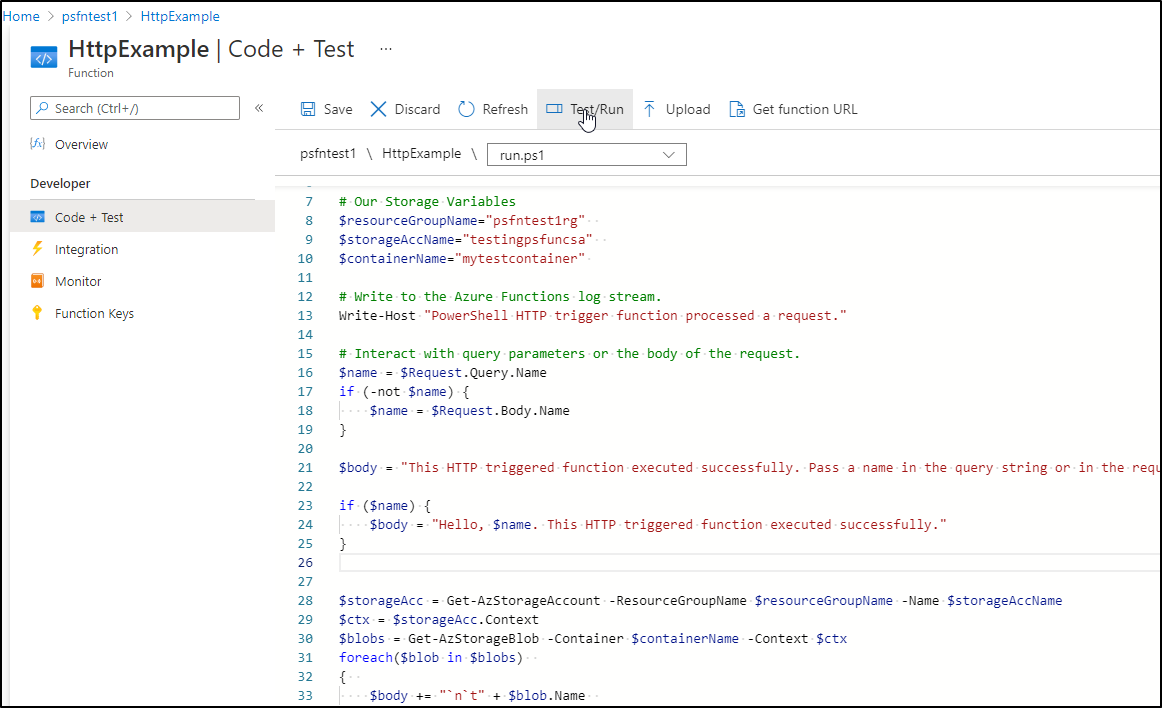Click the Search (Ctrl+/) input field
This screenshot has height=708, width=1162.
click(135, 108)
